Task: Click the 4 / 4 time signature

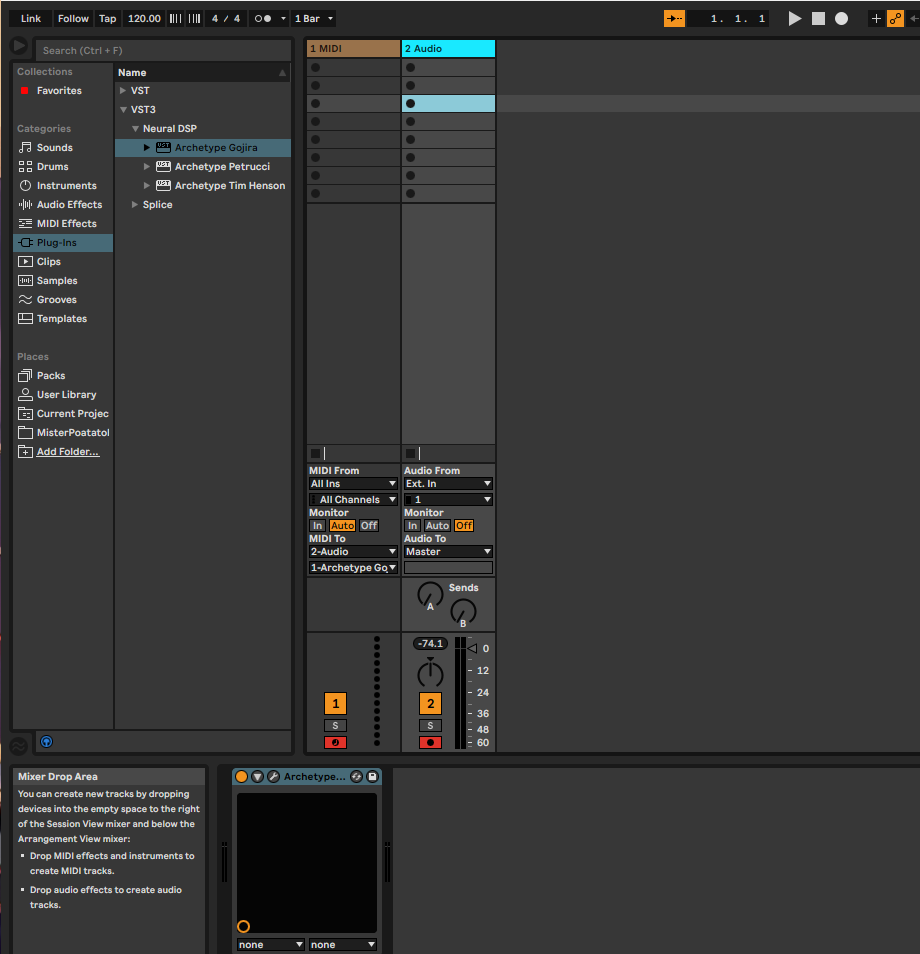Action: pyautogui.click(x=226, y=19)
